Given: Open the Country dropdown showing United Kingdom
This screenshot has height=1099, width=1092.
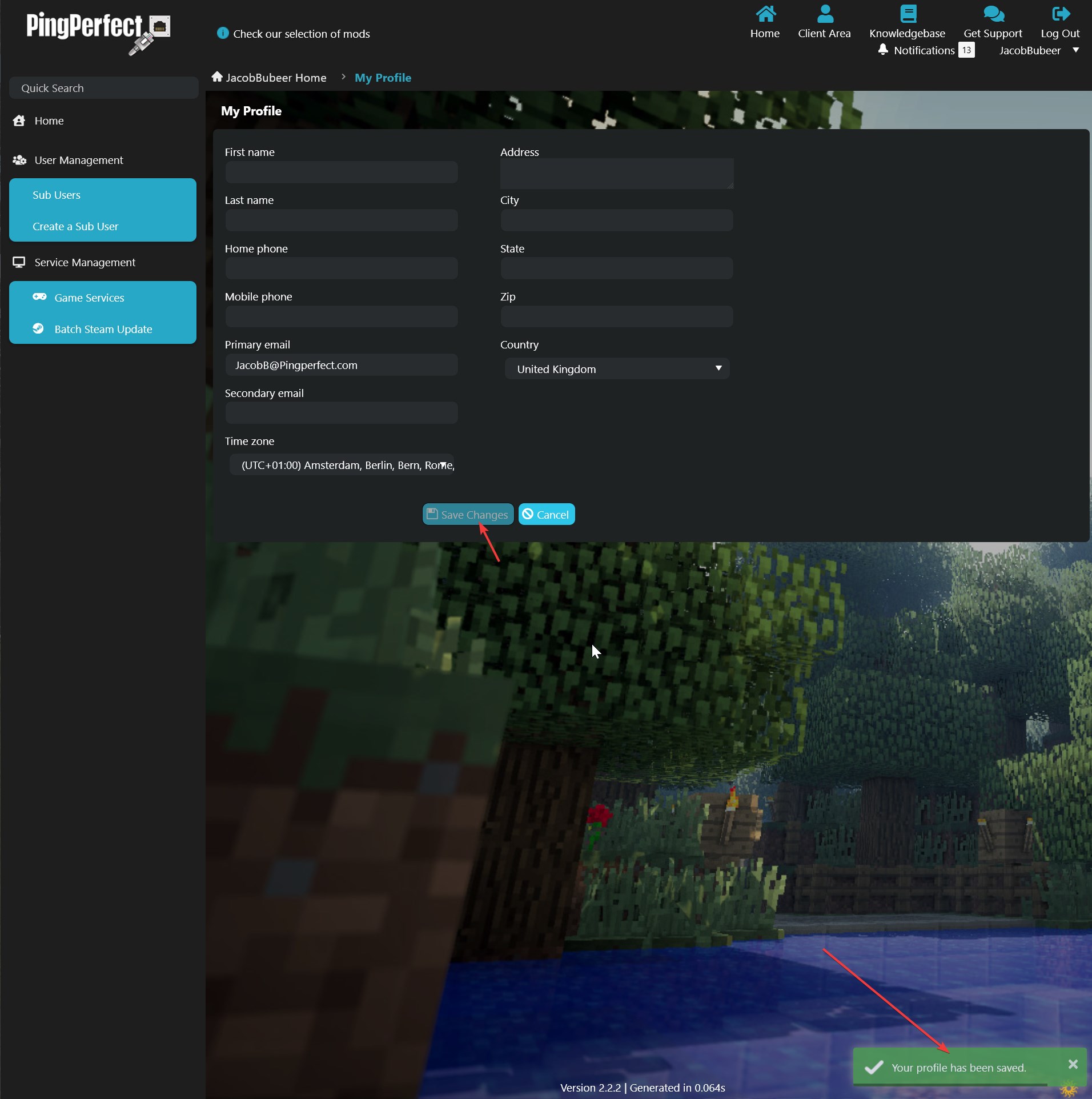Looking at the screenshot, I should click(617, 369).
